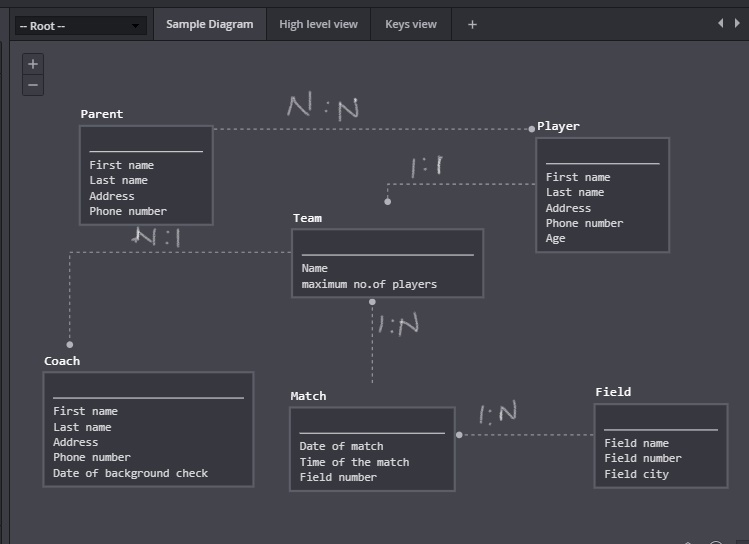Click 'Address' in Player entity

click(568, 208)
